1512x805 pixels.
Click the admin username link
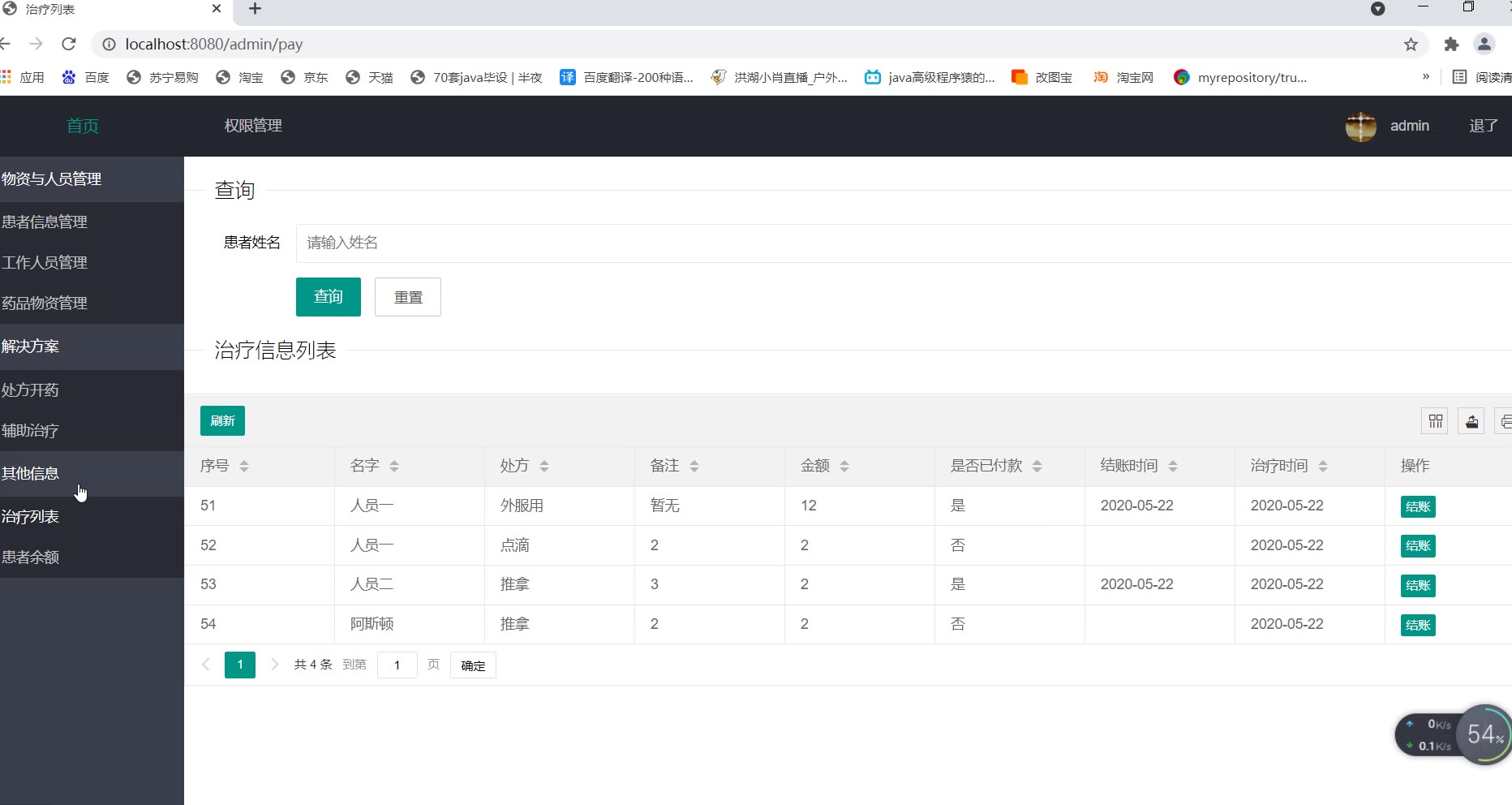[1410, 126]
